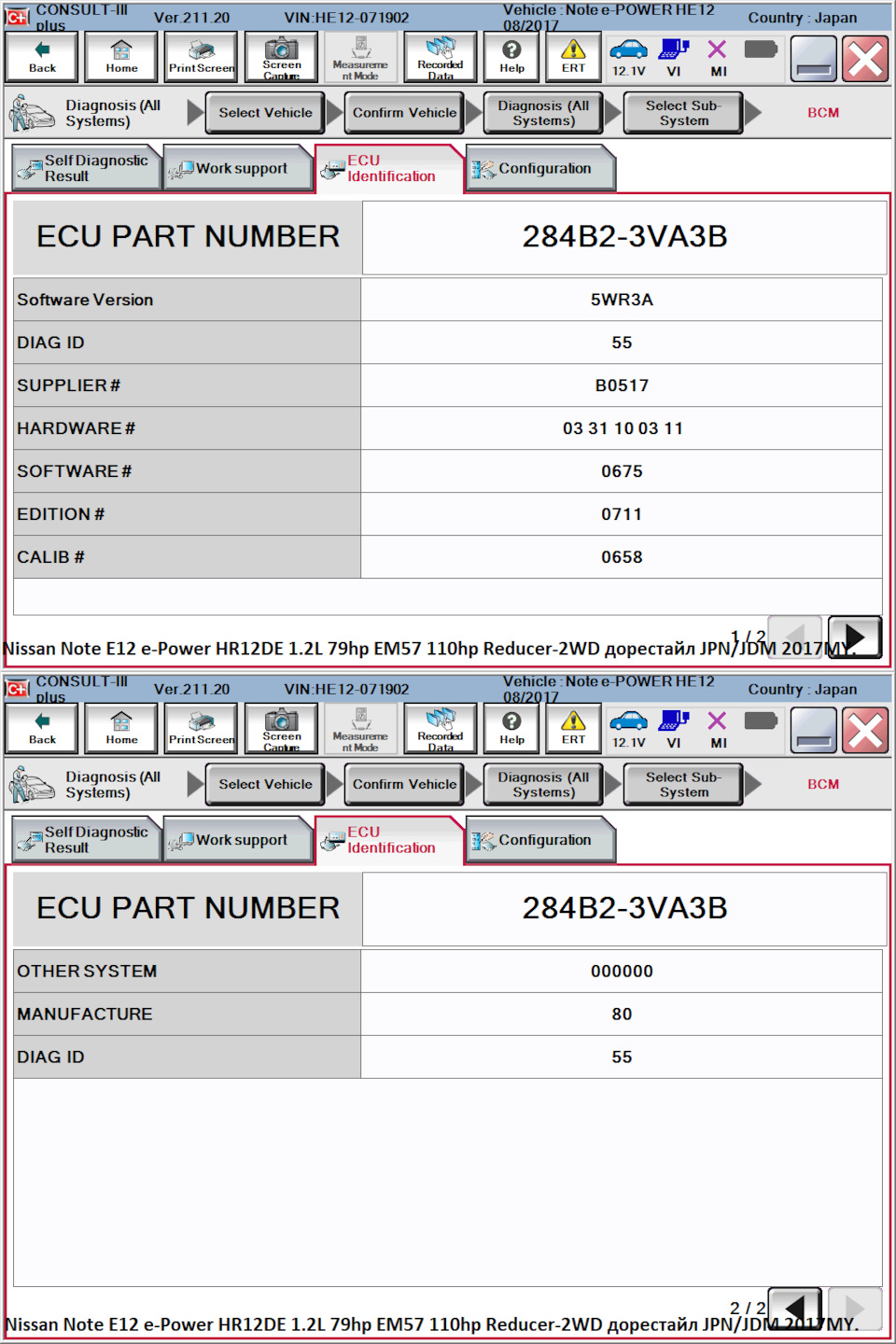Go Home in the page 2/2 window
Viewport: 896px width, 1344px height.
pos(121,729)
